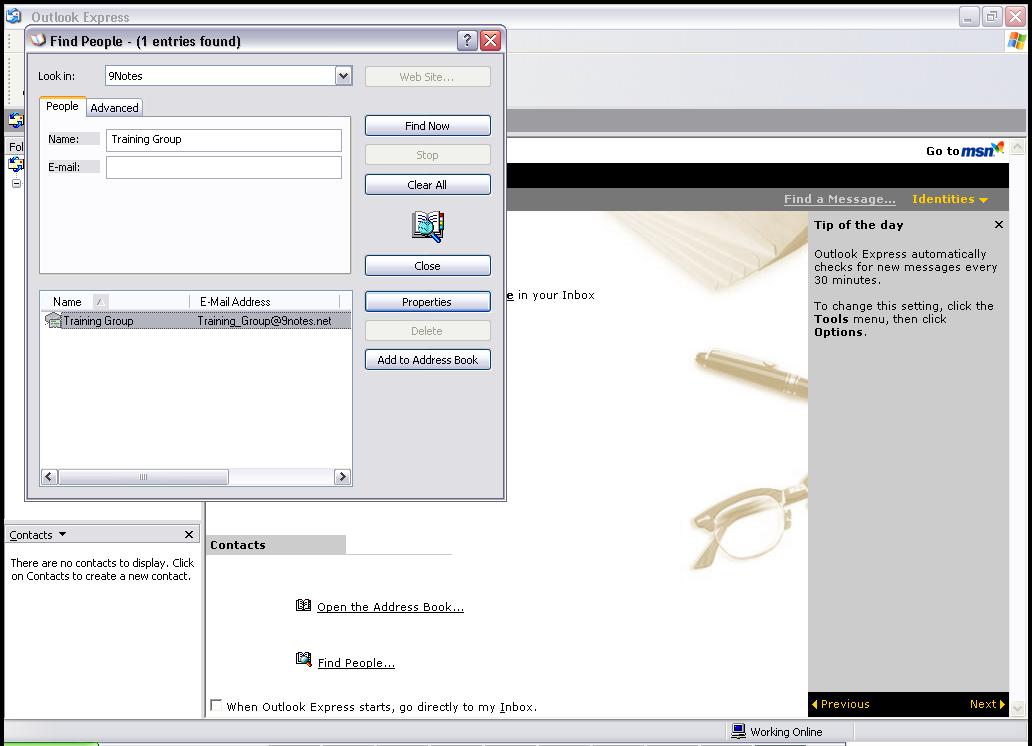Screen dimensions: 1032x746
Task: Switch to the Advanced tab
Action: [x=115, y=107]
